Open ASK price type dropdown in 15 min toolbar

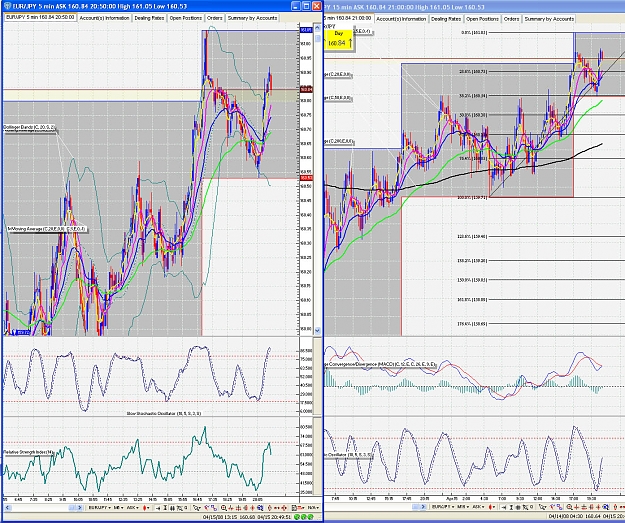tap(478, 507)
